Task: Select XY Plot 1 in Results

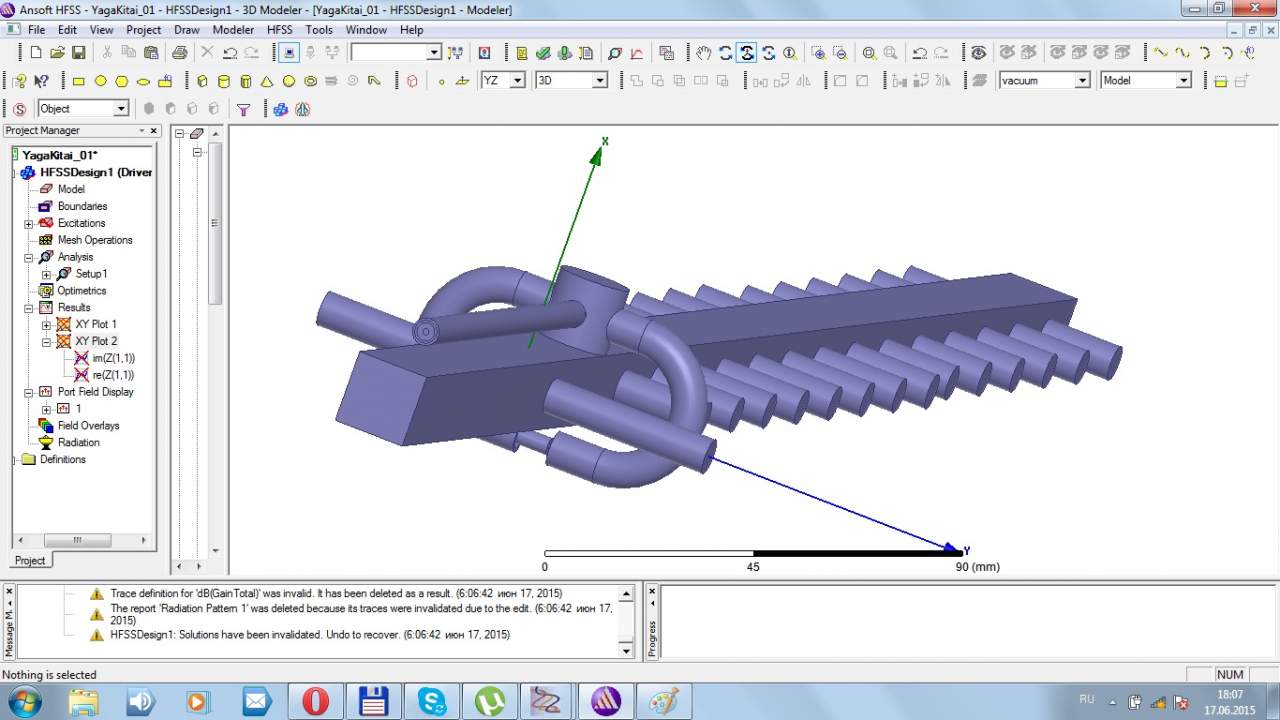Action: [x=96, y=324]
